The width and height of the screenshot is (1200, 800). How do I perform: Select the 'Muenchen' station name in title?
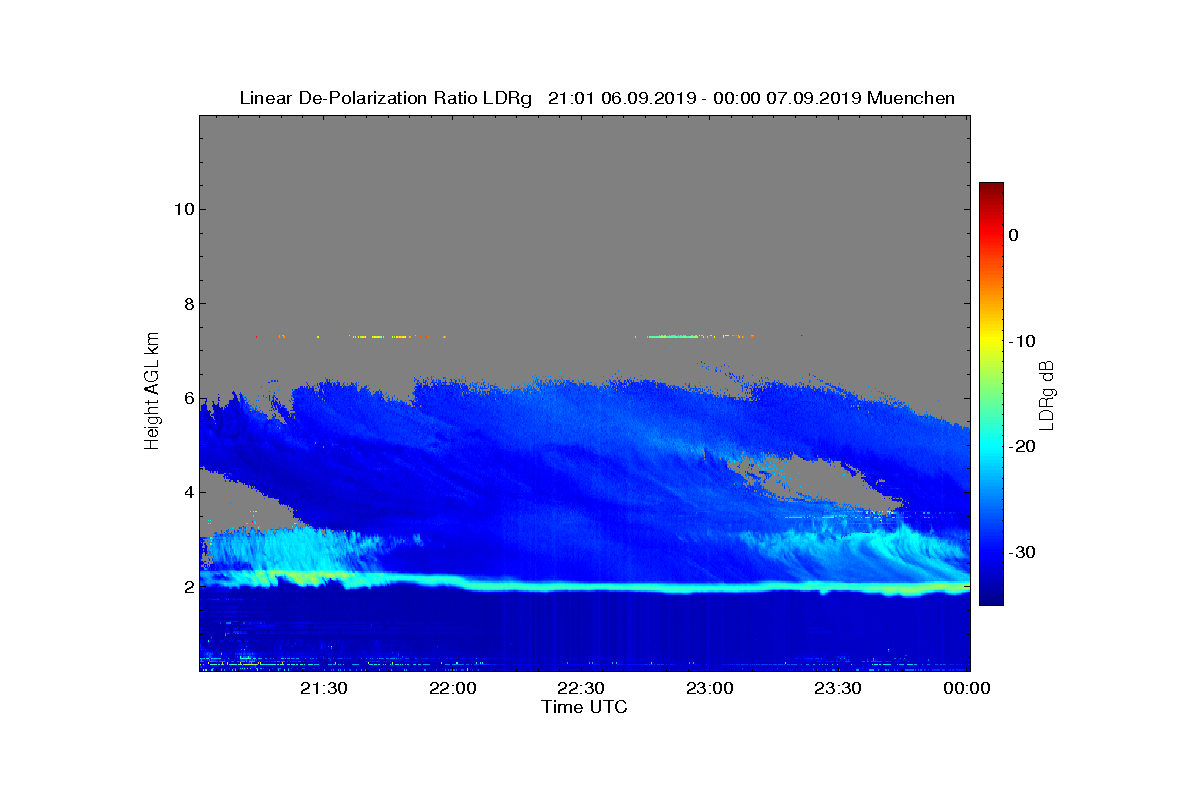coord(911,98)
